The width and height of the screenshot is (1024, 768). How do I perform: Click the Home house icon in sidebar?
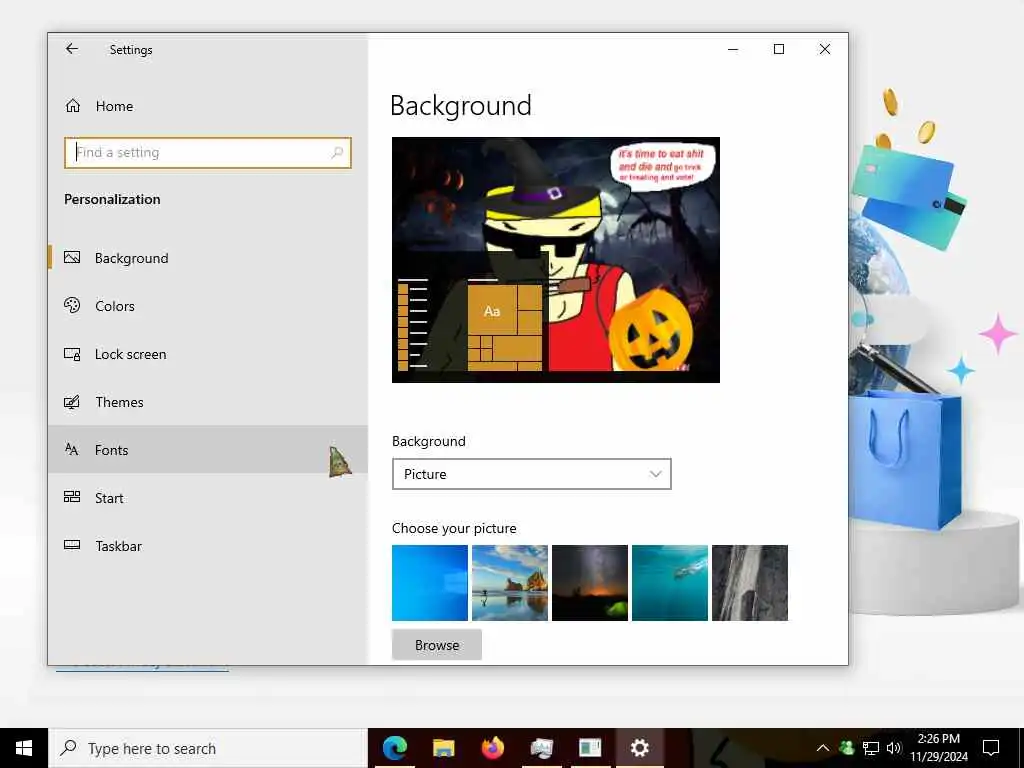point(72,106)
